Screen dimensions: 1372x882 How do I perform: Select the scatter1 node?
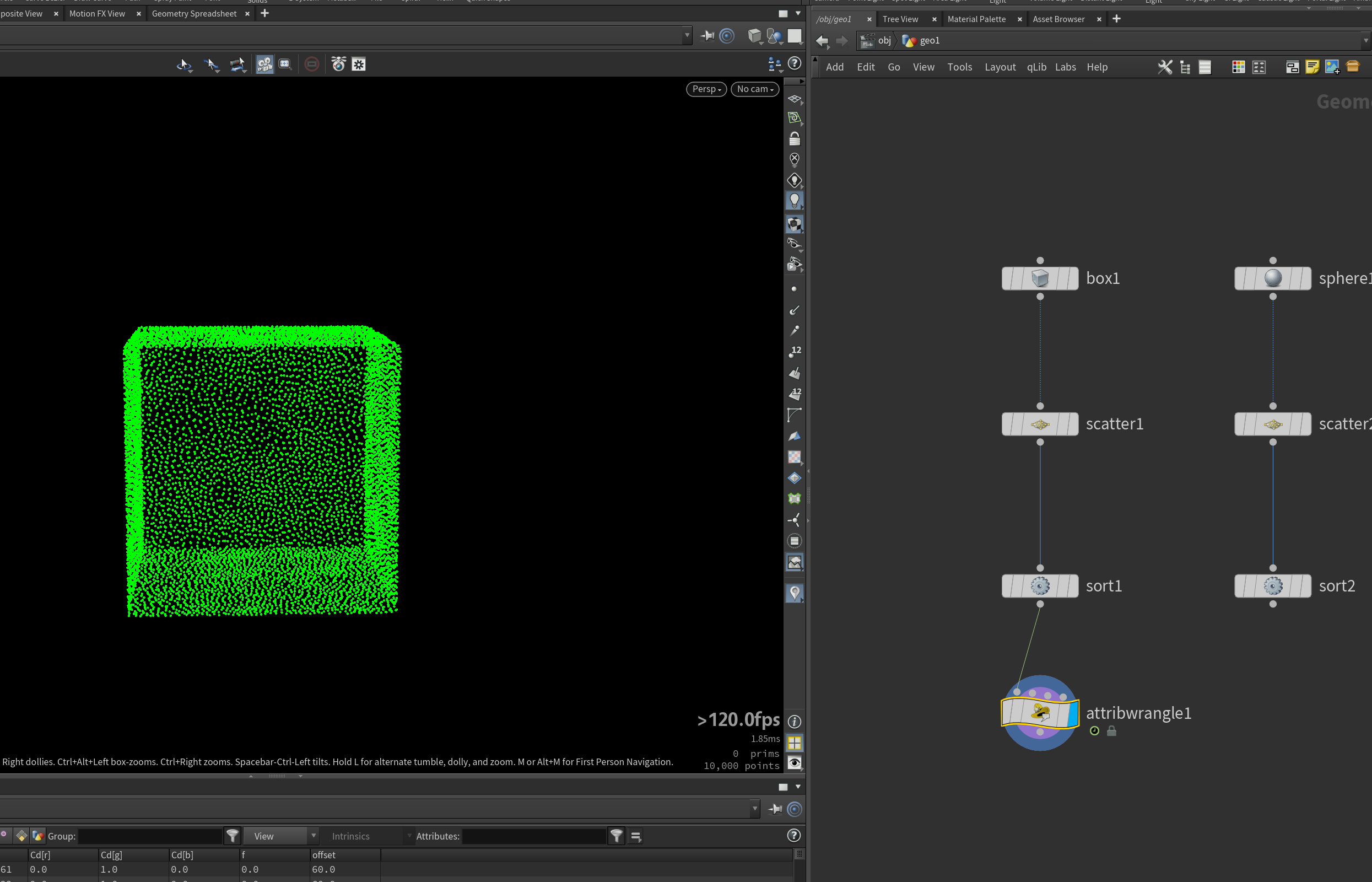point(1039,424)
